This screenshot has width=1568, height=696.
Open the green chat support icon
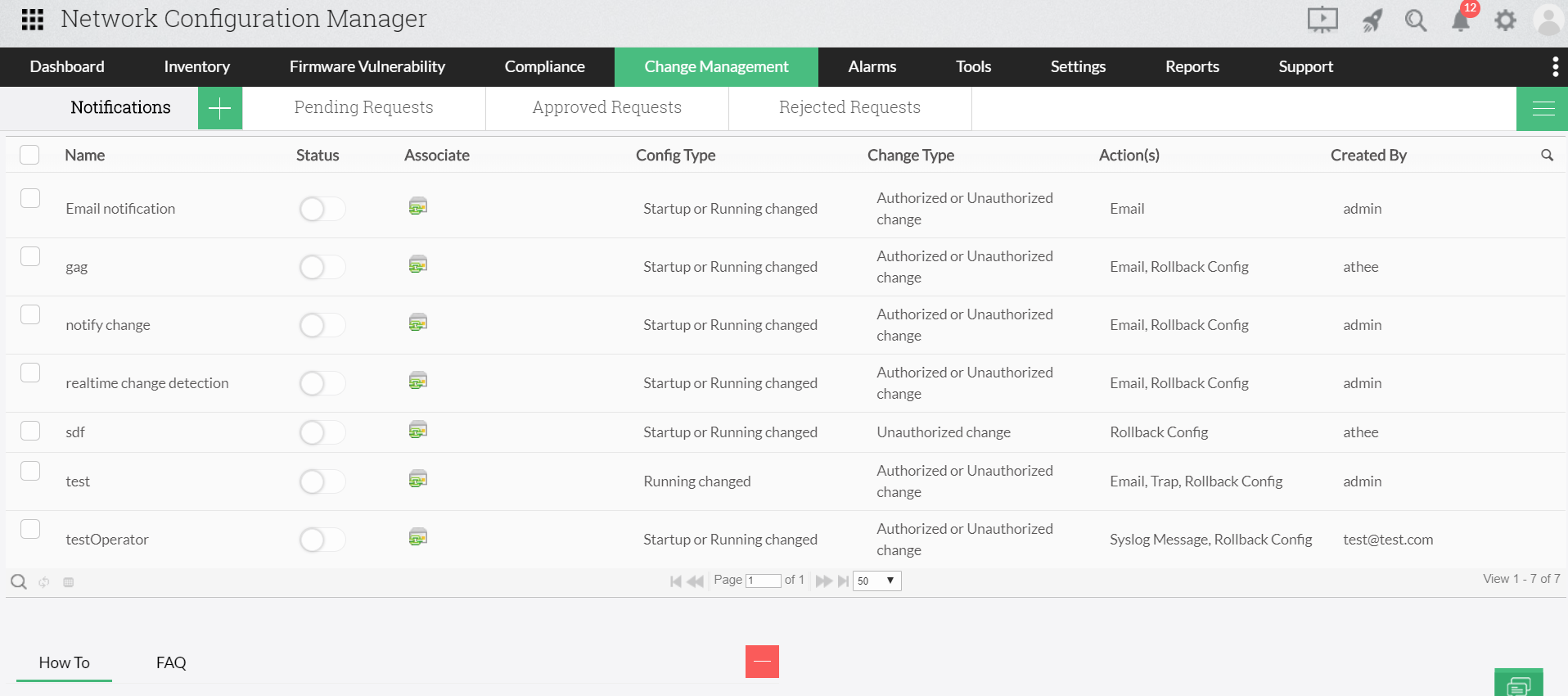pos(1518,685)
